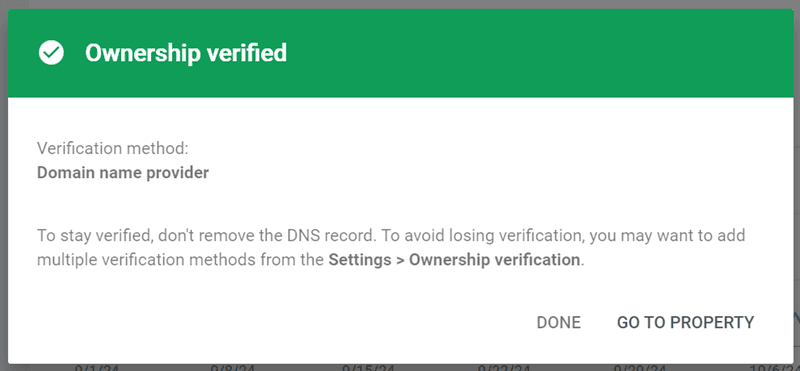
Task: Click 'multiple verification methods' phrase
Action: coord(146,260)
